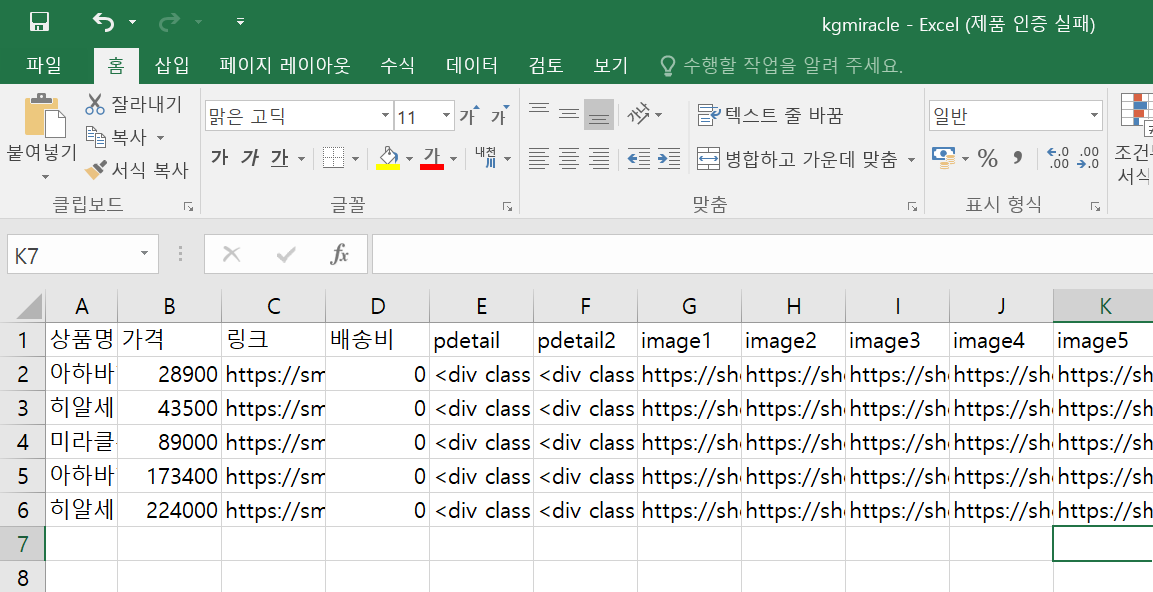Click the insert function fx icon
Screen dimensions: 1153x592
(x=340, y=255)
